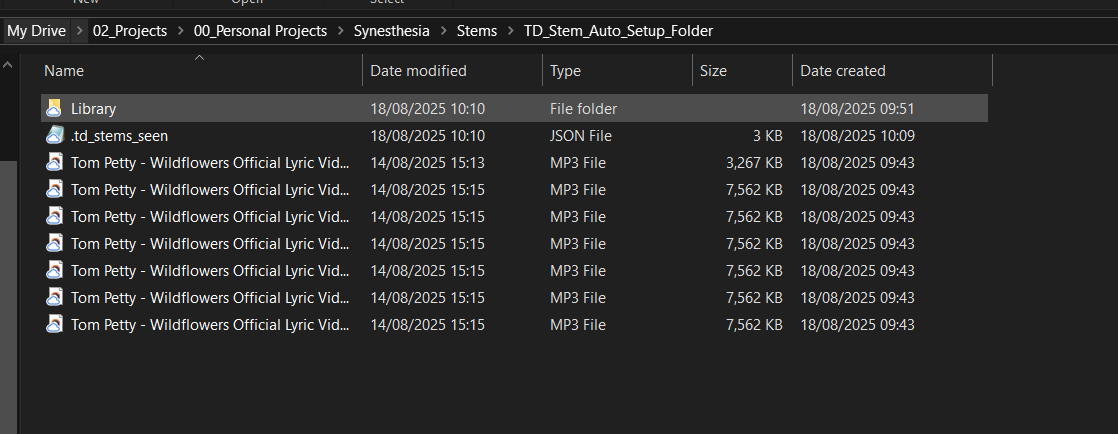1118x434 pixels.
Task: Expand the chevron after Stems breadcrumb
Action: tap(510, 31)
